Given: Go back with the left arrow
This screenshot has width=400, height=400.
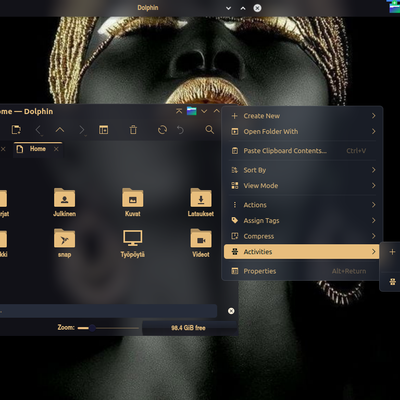Looking at the screenshot, I should click(38, 130).
